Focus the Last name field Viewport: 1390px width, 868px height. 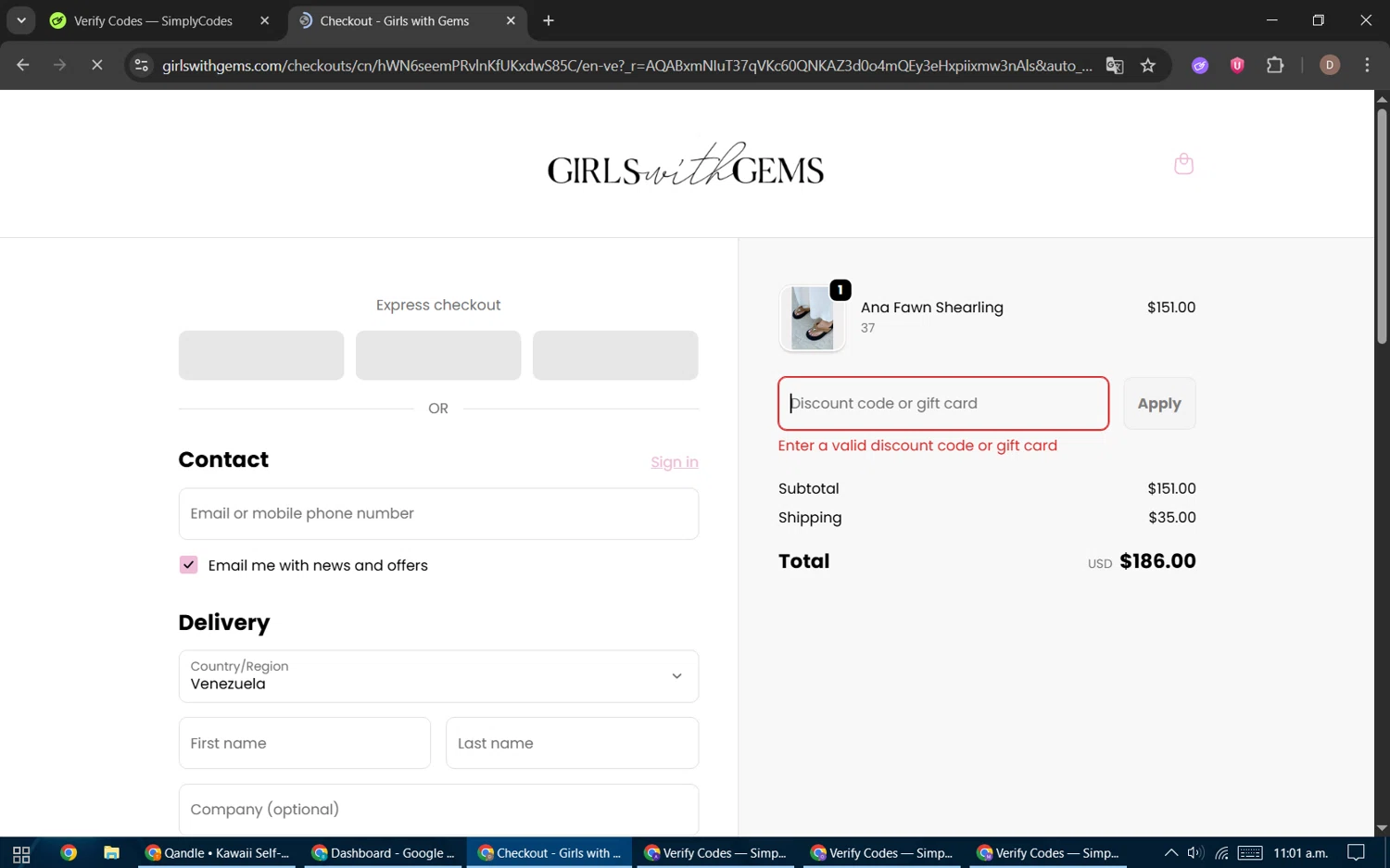(x=573, y=743)
